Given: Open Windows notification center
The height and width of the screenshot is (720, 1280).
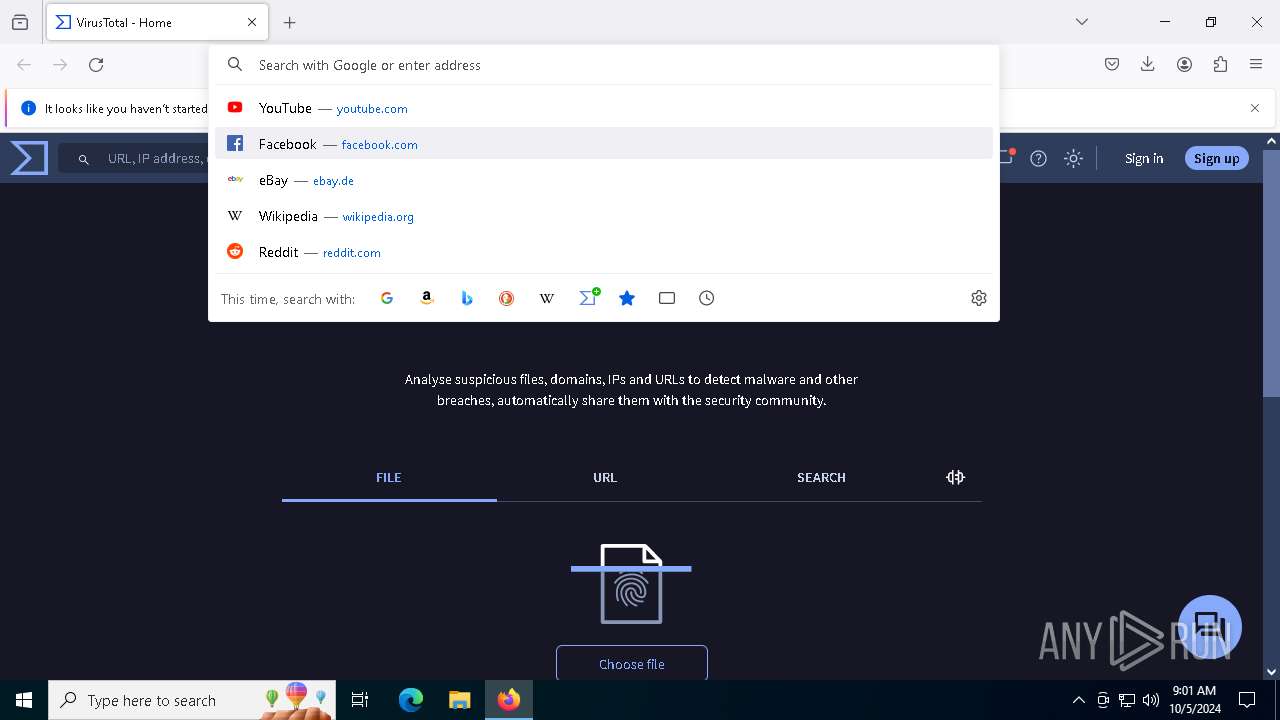Looking at the screenshot, I should coord(1247,700).
